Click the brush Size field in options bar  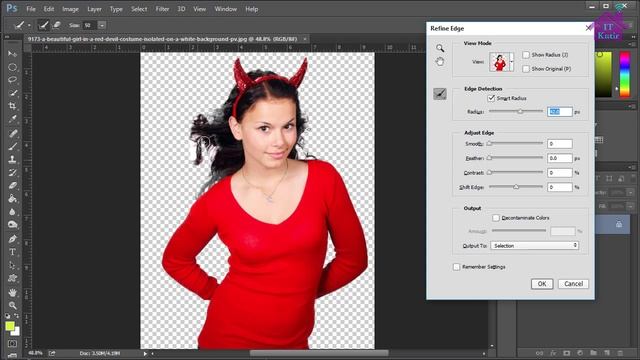[89, 25]
